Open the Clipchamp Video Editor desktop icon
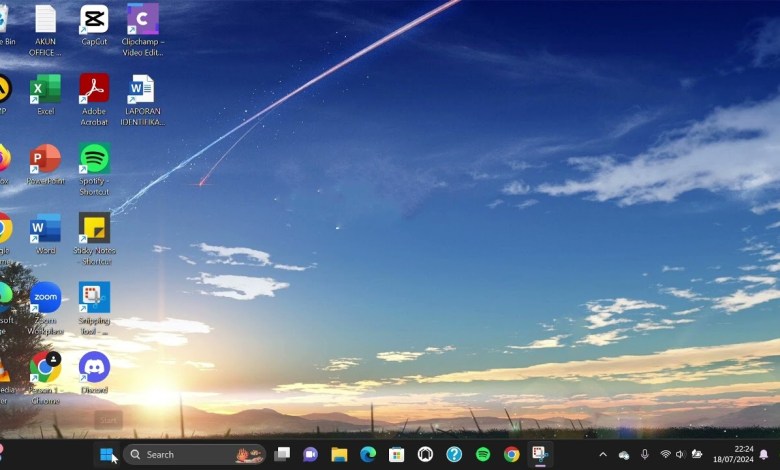Screen dimensions: 780x470 click(143, 30)
